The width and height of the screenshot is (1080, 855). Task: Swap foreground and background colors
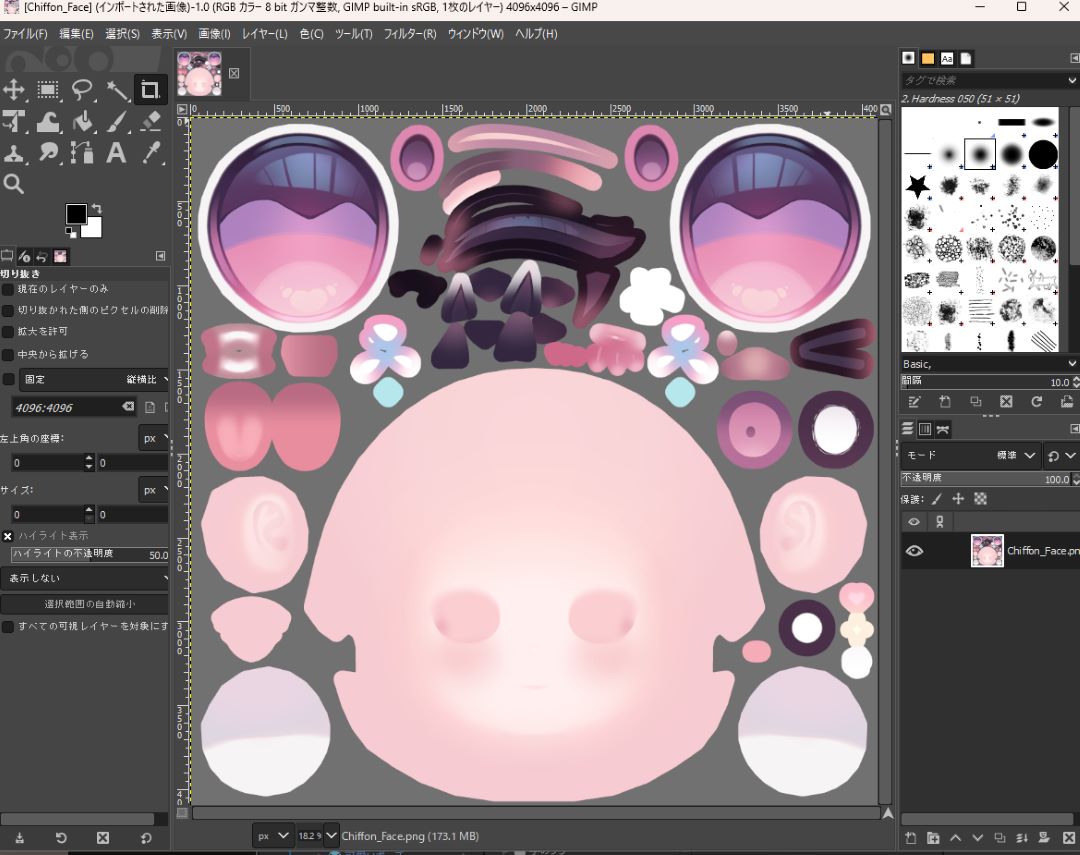(97, 208)
